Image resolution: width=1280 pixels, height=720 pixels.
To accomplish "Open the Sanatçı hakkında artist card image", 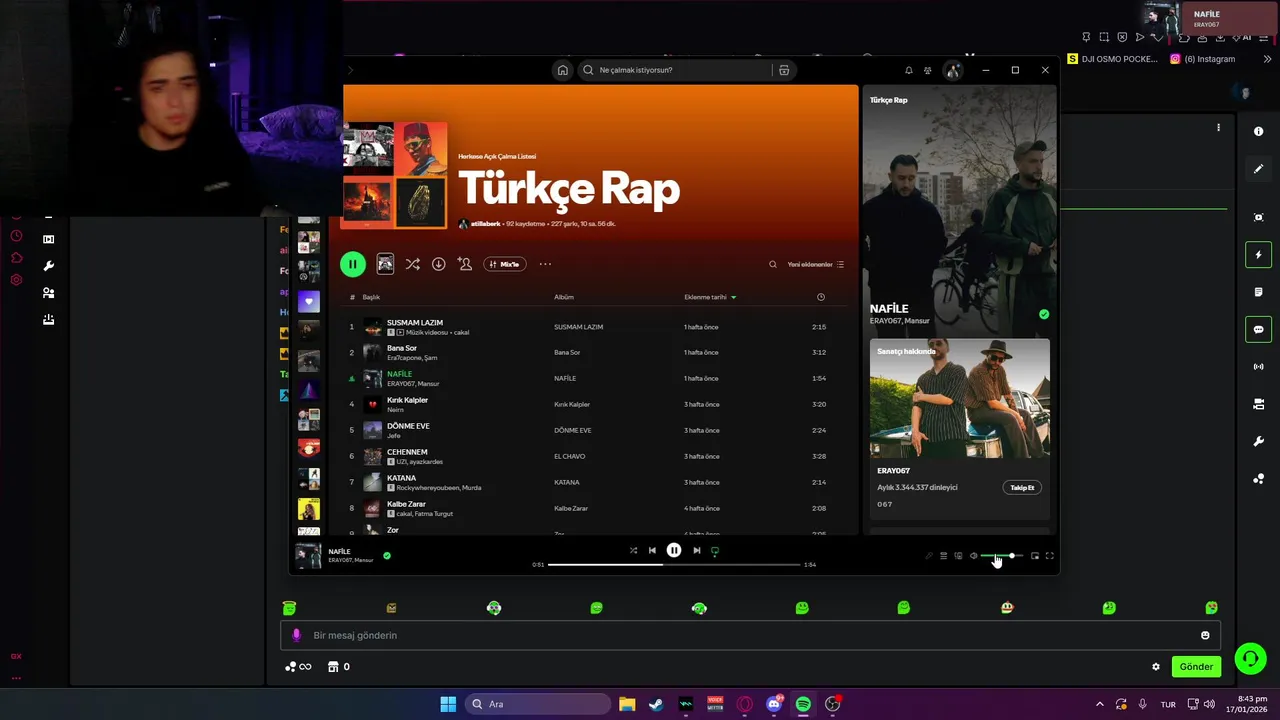I will click(960, 398).
